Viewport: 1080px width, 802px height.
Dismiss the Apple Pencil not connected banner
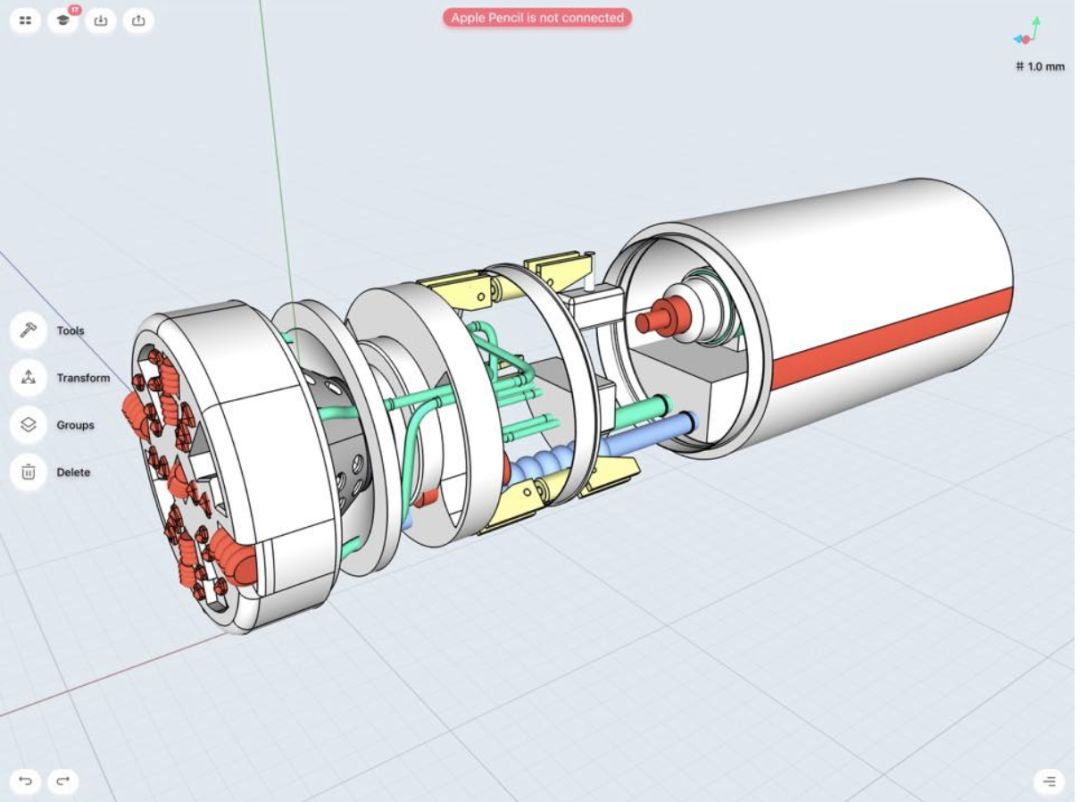click(537, 18)
